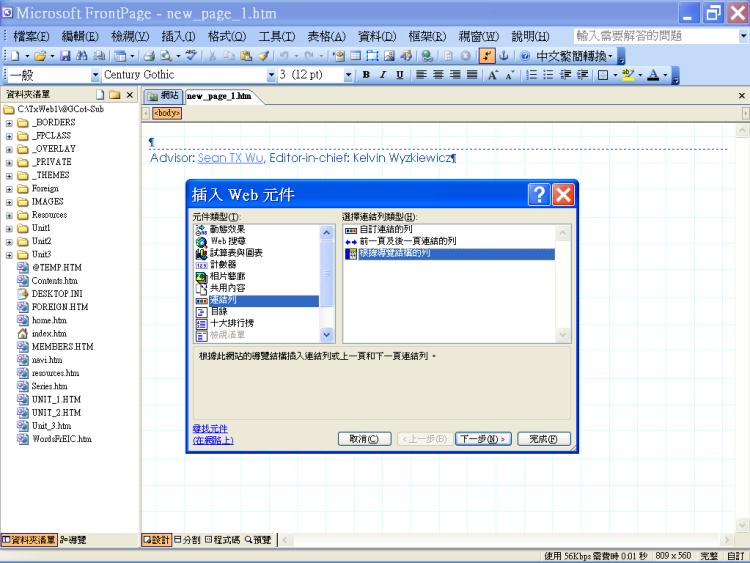Image resolution: width=750 pixels, height=563 pixels.
Task: Select Web 搜尋 component type
Action: (227, 241)
